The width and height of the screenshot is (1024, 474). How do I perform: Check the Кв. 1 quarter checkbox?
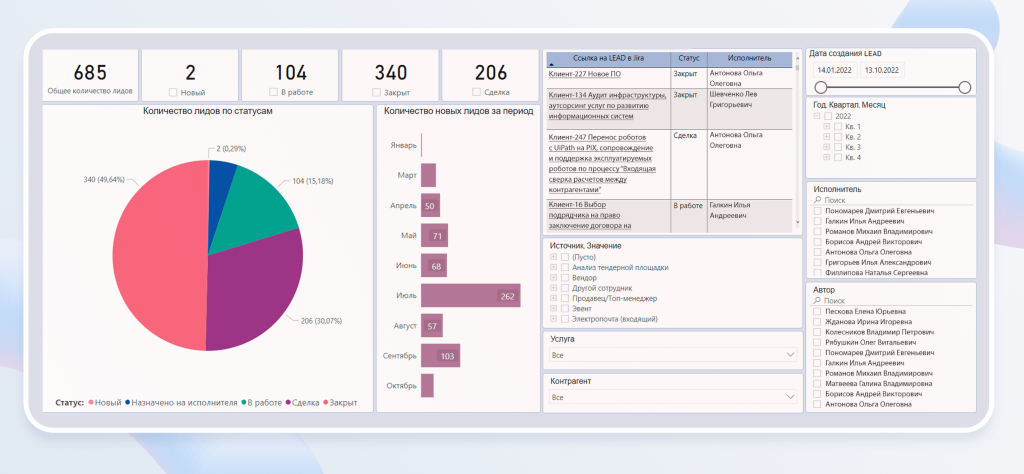coord(839,127)
